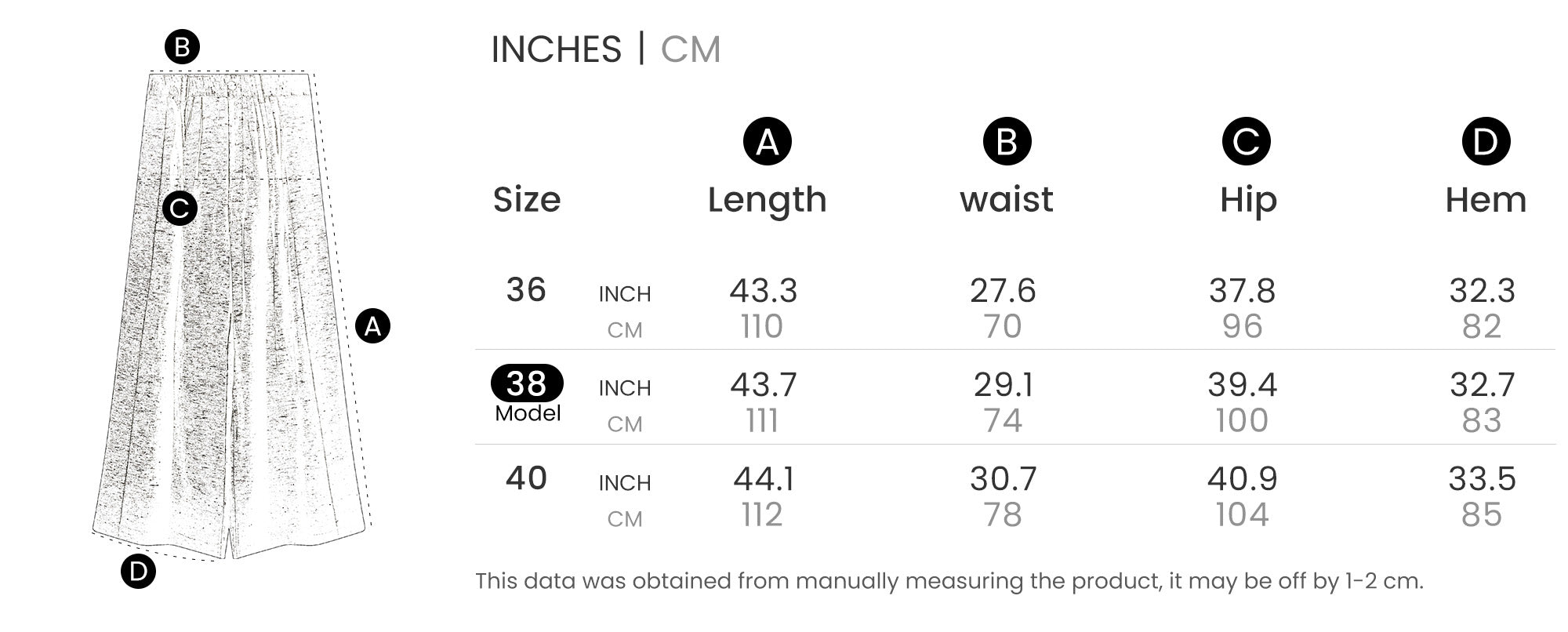This screenshot has width=1568, height=632.
Task: Switch to the CM unit tab
Action: (x=690, y=49)
